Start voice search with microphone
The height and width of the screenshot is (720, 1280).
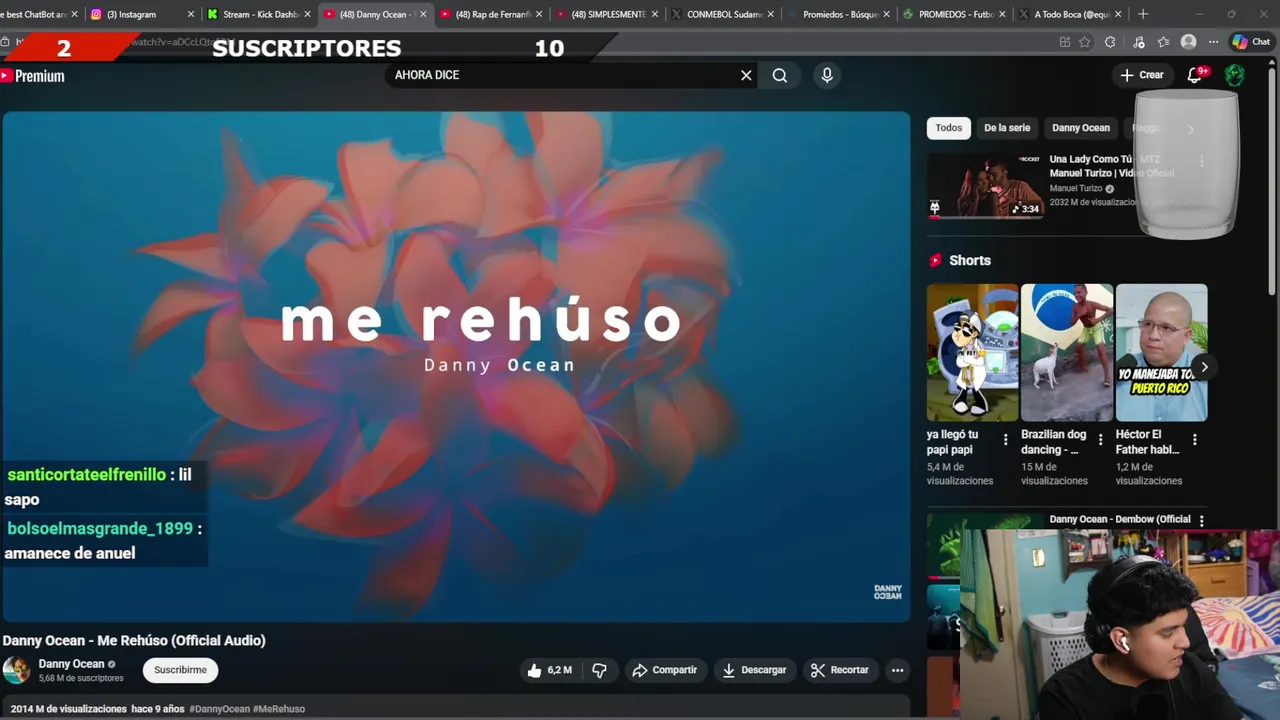[827, 75]
